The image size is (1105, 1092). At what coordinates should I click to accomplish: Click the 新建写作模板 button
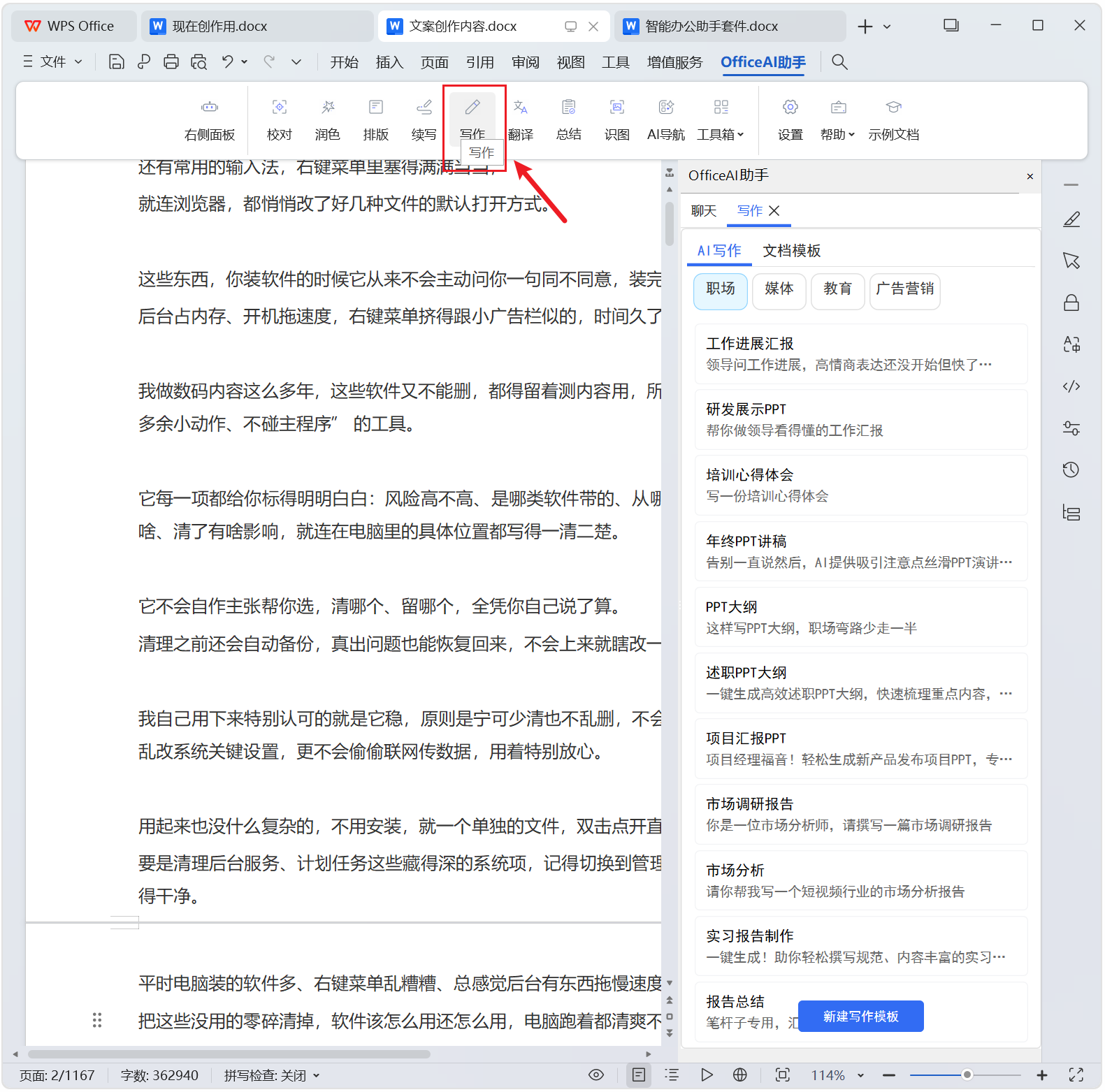860,1017
